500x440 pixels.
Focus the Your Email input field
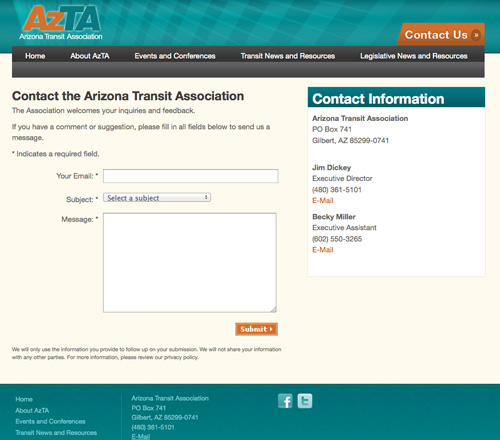(x=191, y=176)
